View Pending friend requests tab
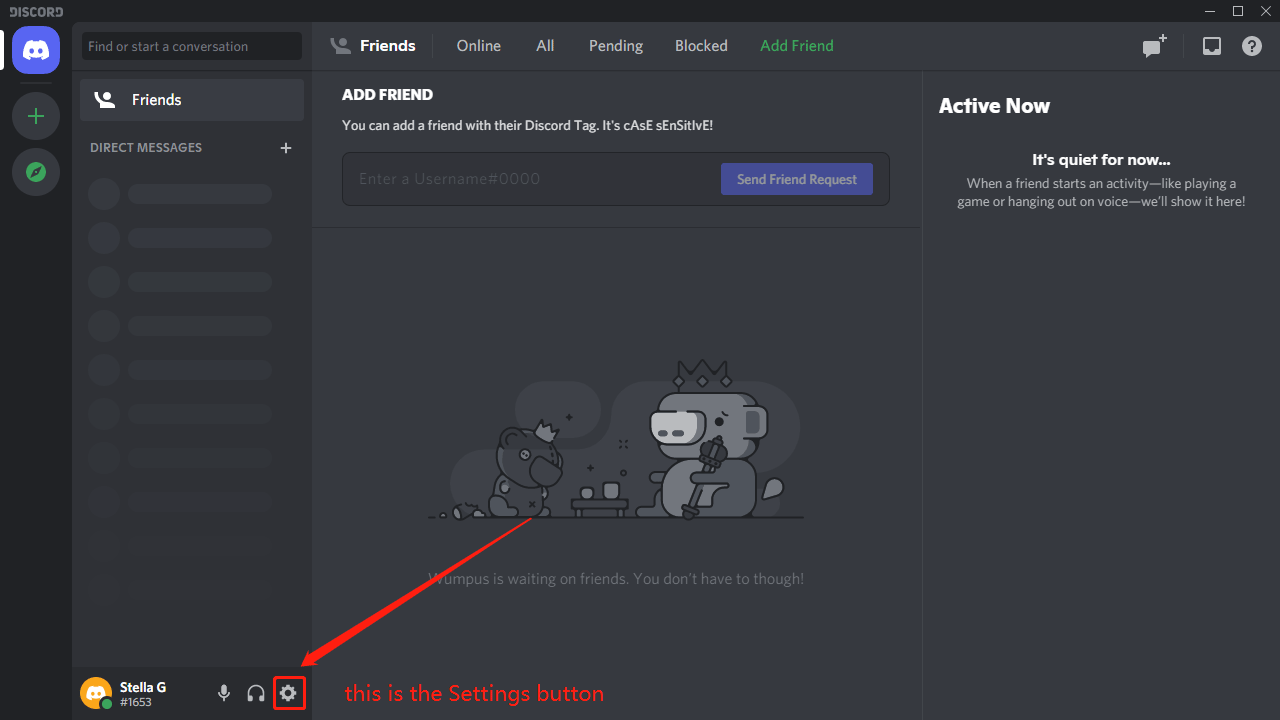This screenshot has width=1280, height=720. pos(616,46)
